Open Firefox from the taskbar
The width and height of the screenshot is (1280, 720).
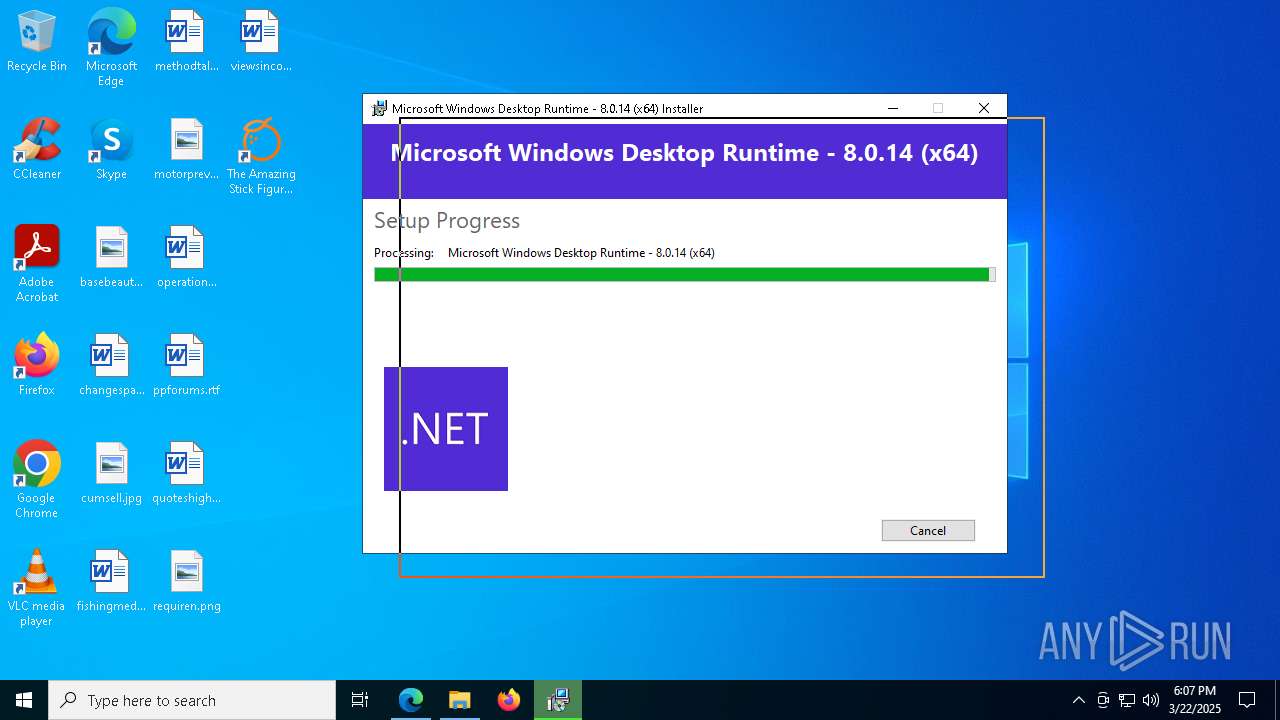click(508, 700)
